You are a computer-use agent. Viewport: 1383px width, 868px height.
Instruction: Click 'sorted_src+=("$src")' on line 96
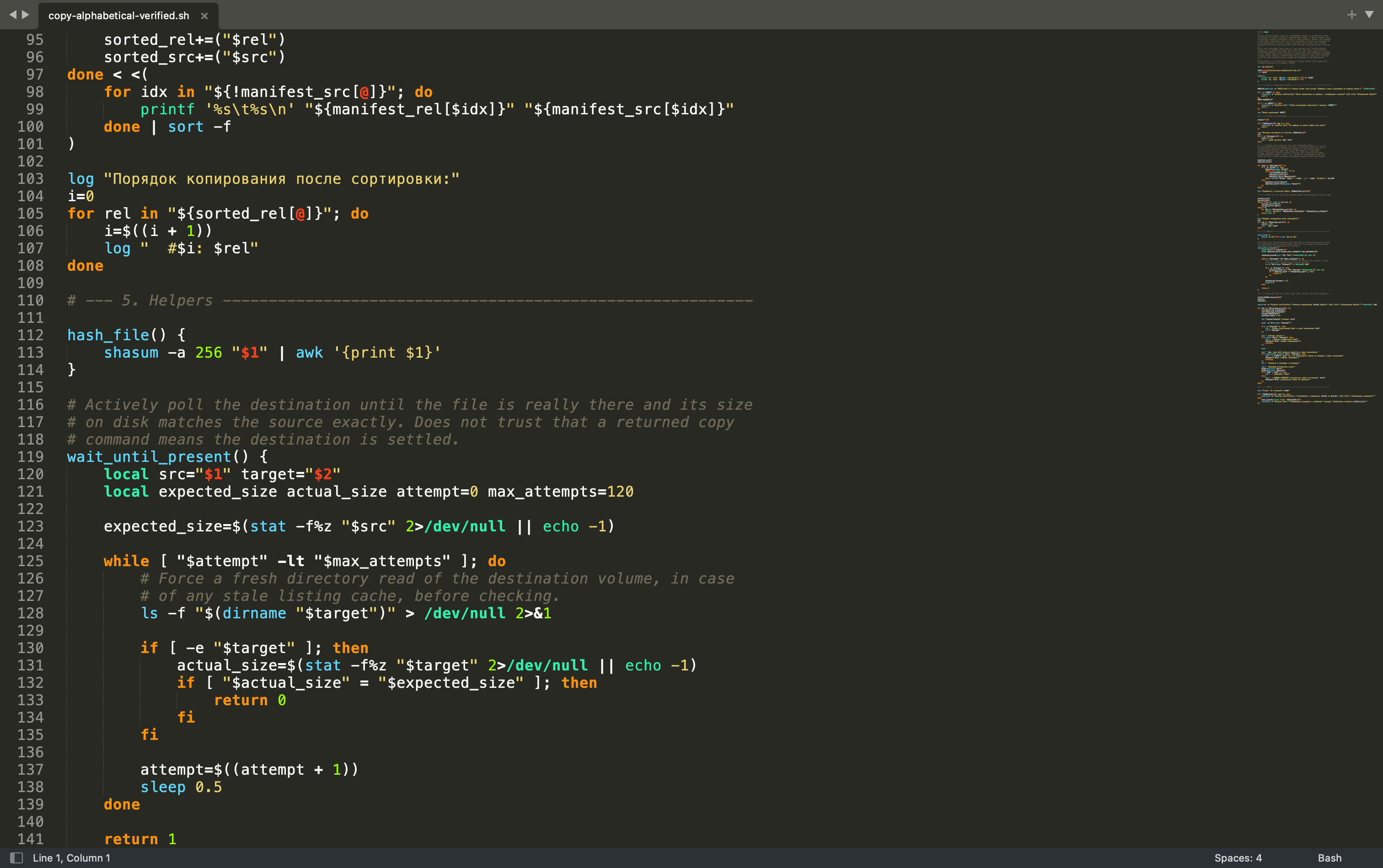(195, 58)
